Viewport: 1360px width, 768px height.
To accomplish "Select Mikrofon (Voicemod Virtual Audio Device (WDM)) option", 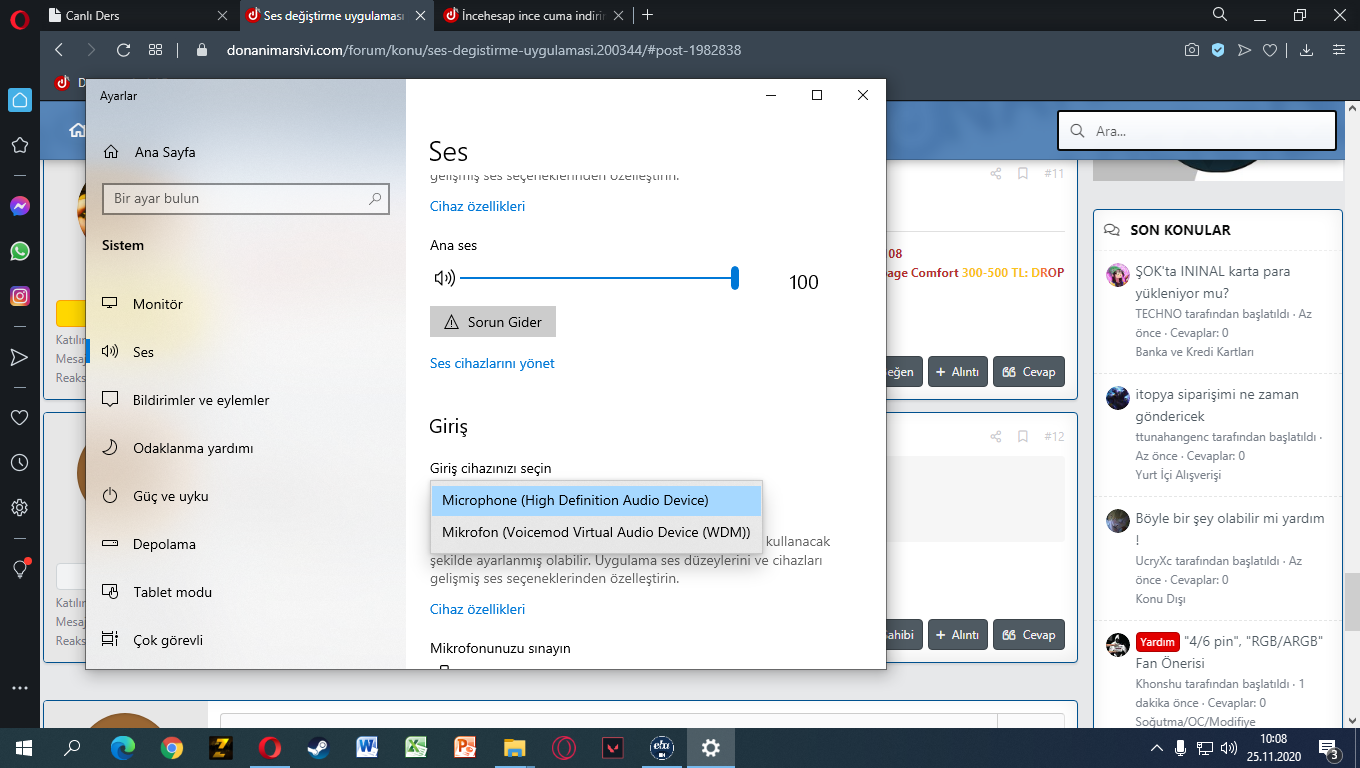I will (x=596, y=532).
